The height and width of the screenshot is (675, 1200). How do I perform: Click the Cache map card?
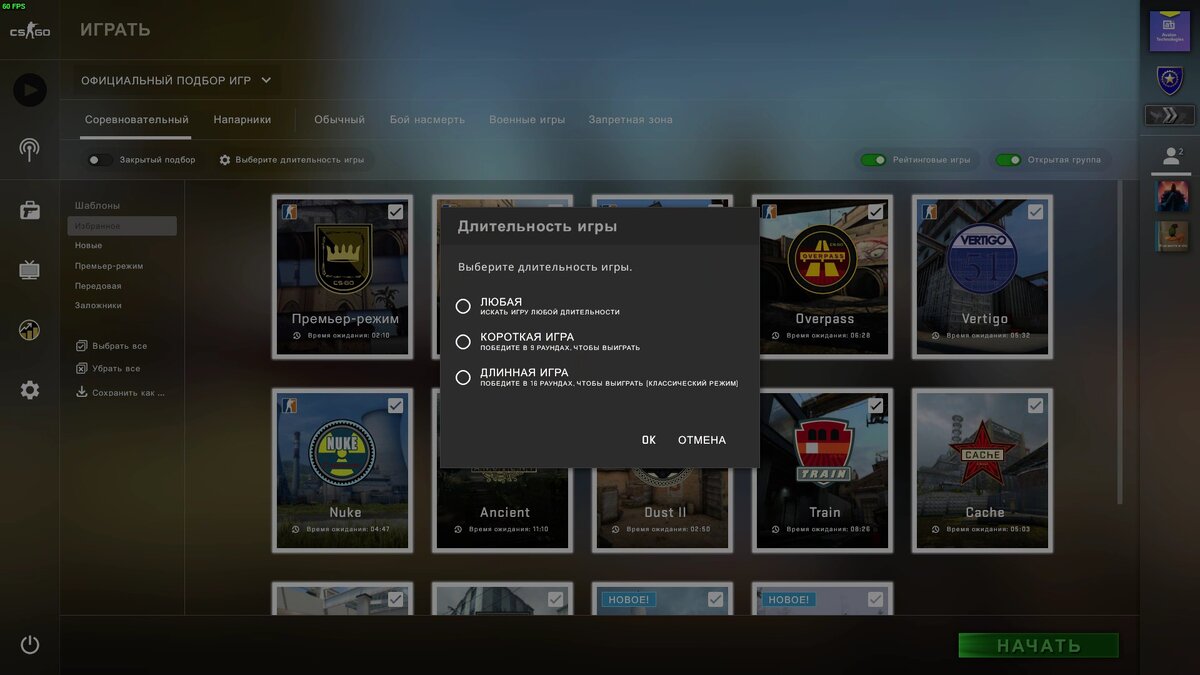[984, 470]
